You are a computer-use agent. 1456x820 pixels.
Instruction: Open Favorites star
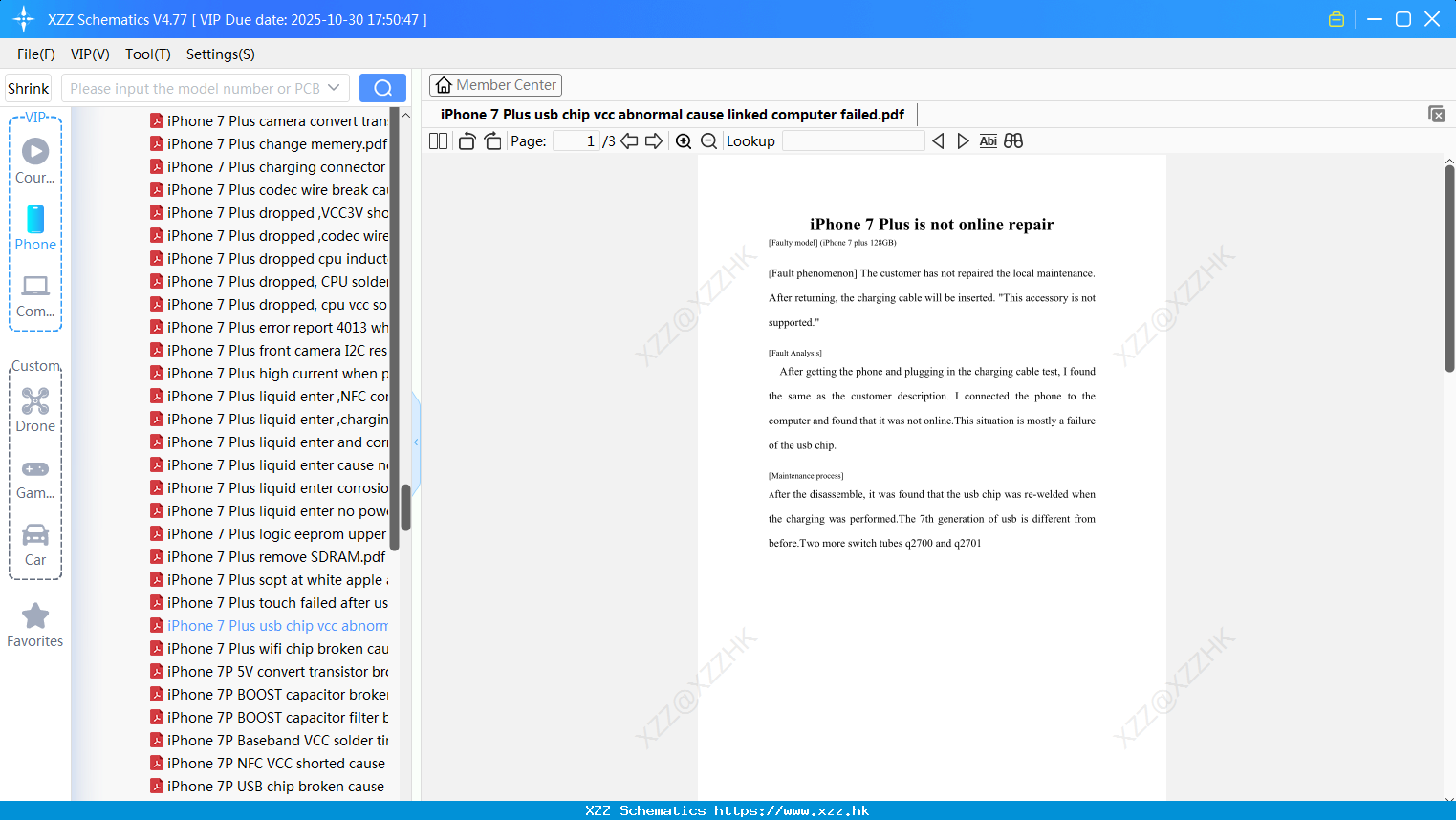35,625
